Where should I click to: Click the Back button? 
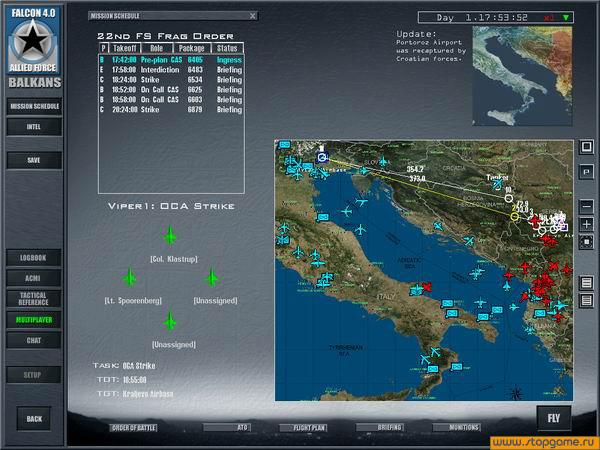click(x=34, y=418)
